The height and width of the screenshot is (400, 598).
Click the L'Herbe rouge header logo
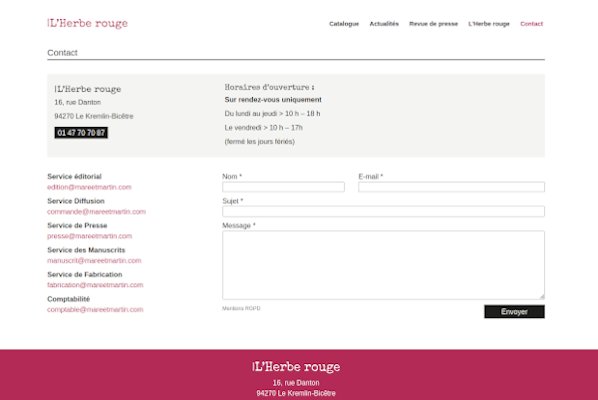click(87, 24)
